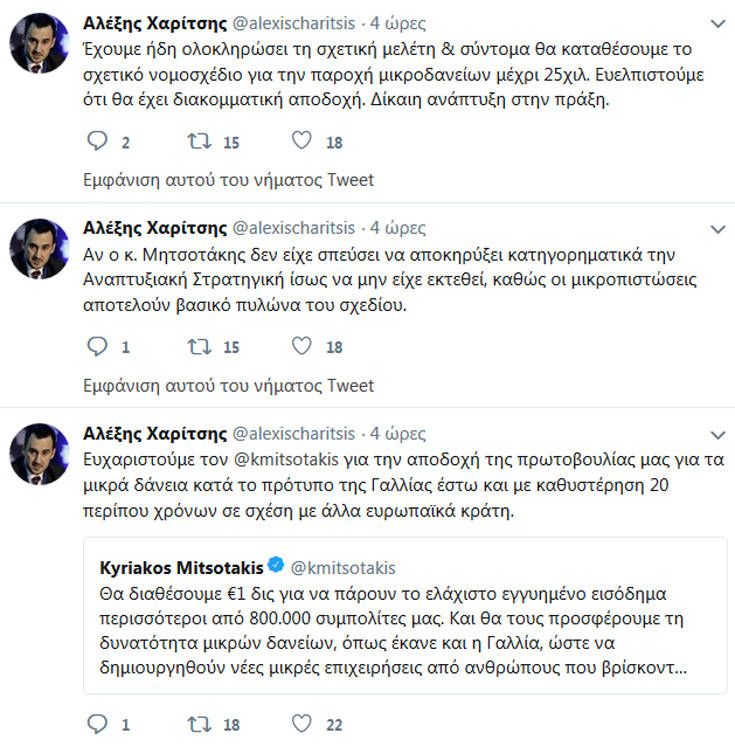Expand the second tweet's chevron menu
The height and width of the screenshot is (746, 735).
(717, 228)
